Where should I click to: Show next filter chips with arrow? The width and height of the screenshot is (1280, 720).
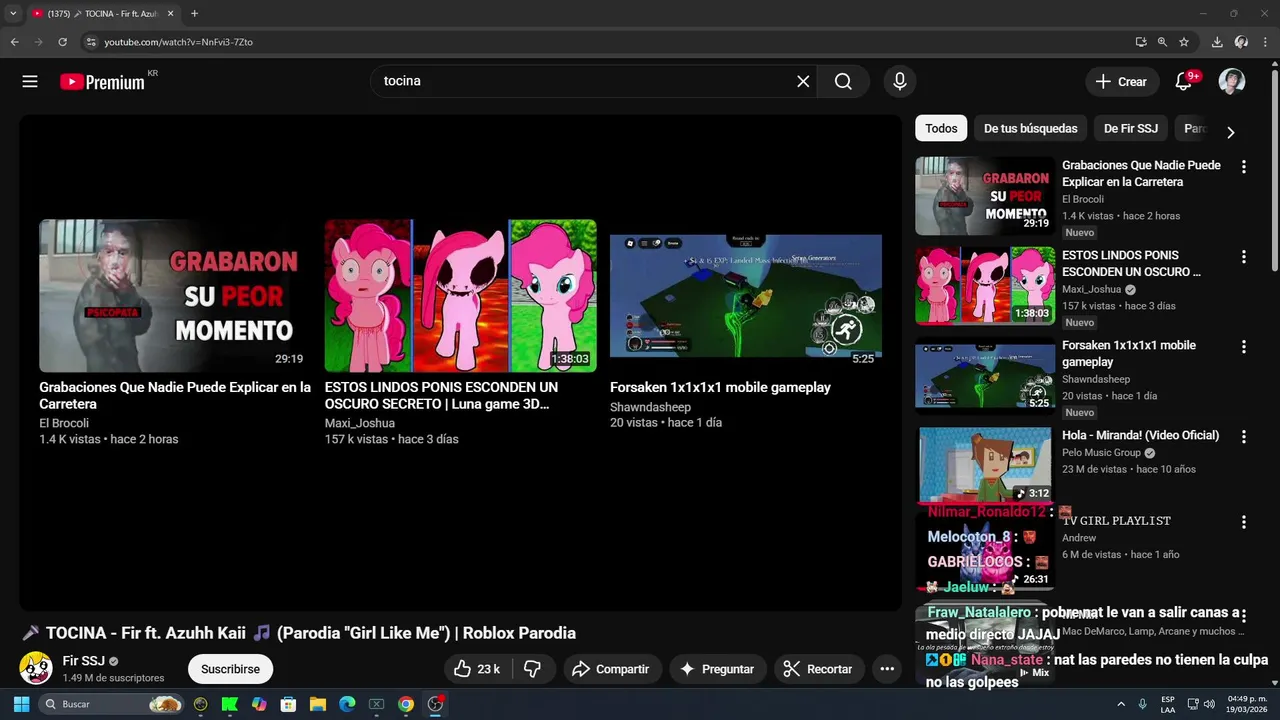(1231, 132)
